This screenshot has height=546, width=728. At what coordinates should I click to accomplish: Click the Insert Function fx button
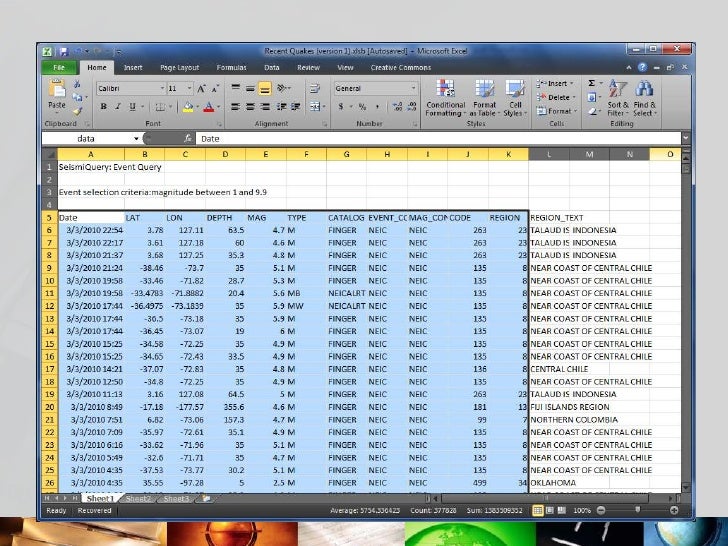click(188, 138)
